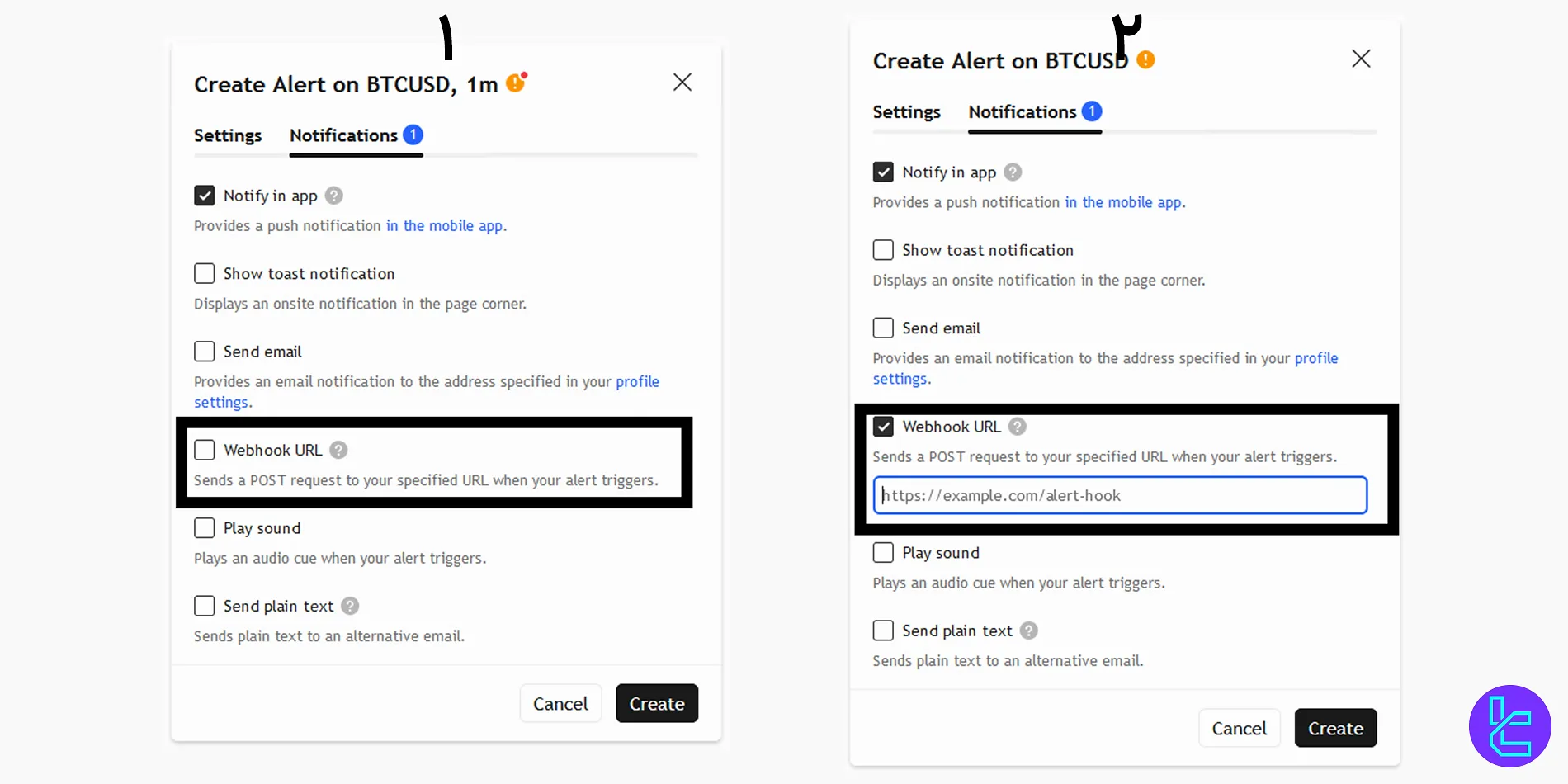Viewport: 1568px width, 784px height.
Task: Click help icon beside right Send plain text
Action: point(1028,631)
